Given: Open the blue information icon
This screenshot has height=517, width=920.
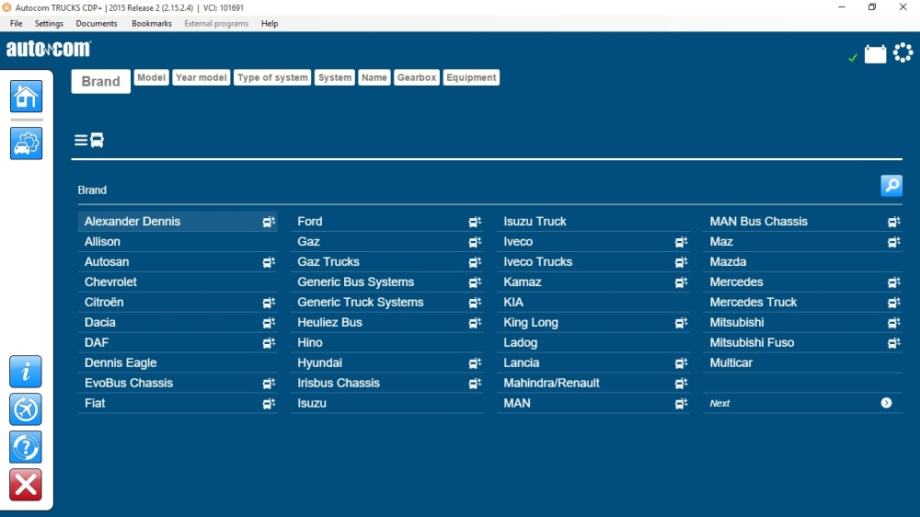Looking at the screenshot, I should click(26, 371).
